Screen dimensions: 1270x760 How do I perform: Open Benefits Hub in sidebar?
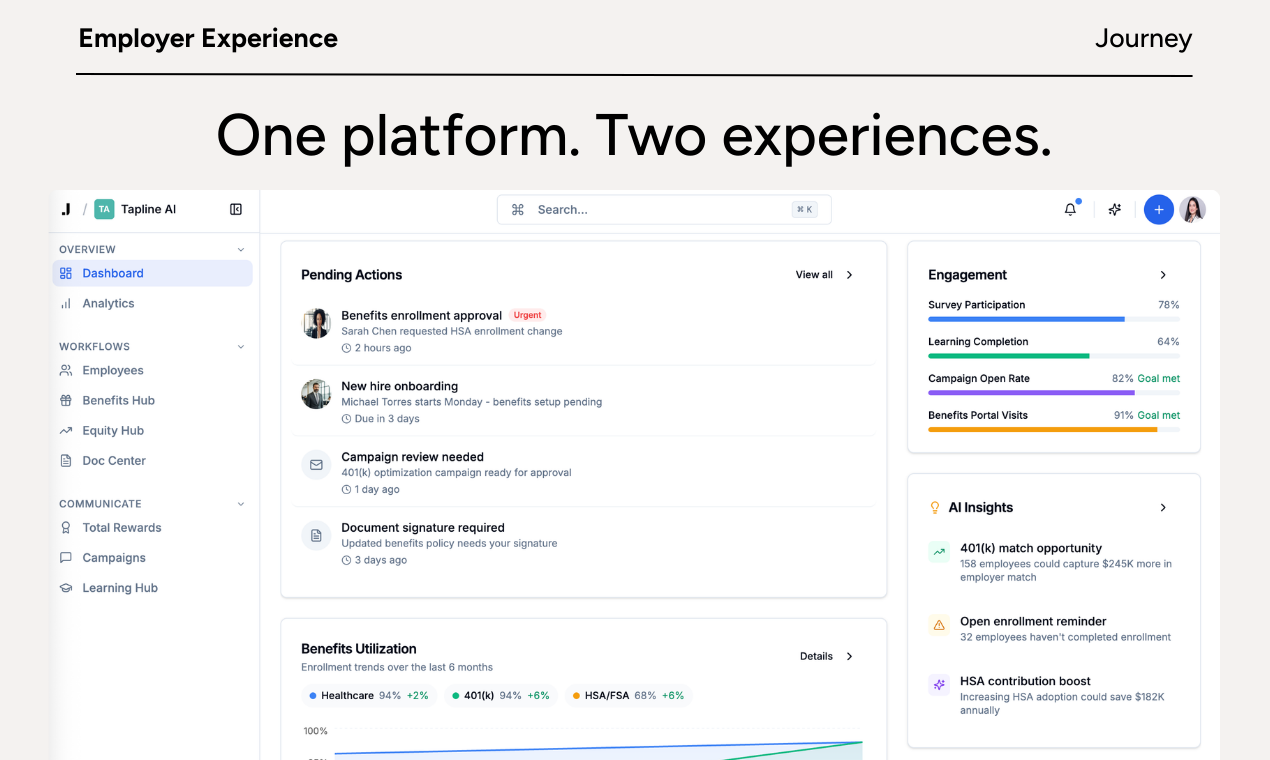(152, 400)
